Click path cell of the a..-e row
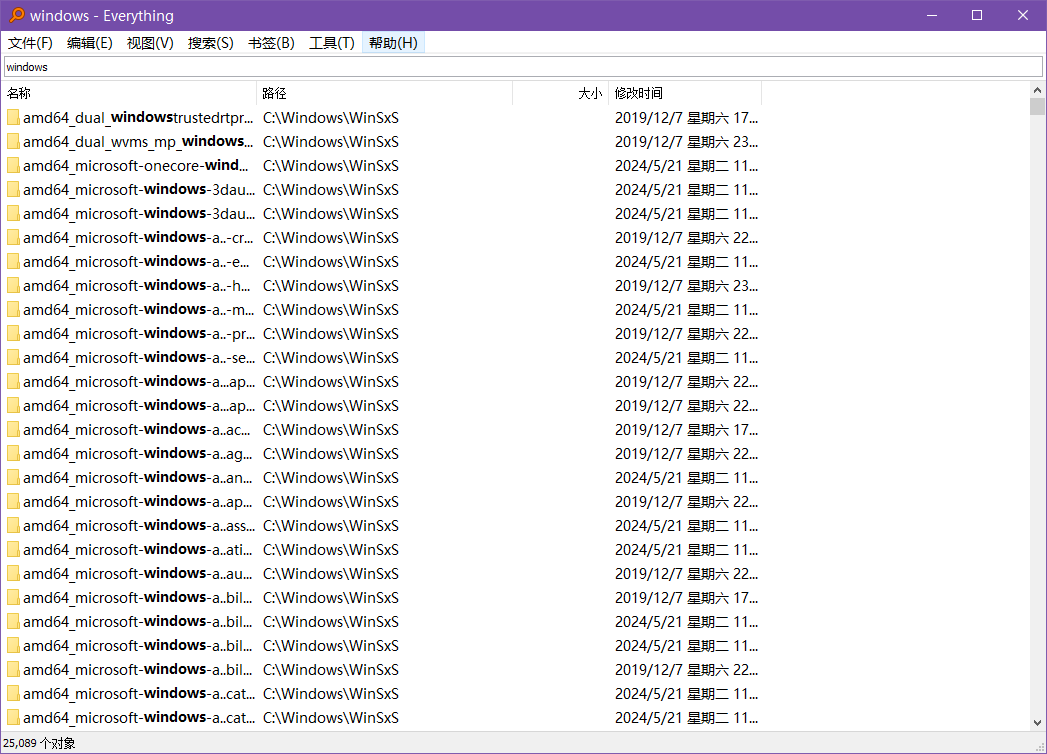 [x=331, y=262]
